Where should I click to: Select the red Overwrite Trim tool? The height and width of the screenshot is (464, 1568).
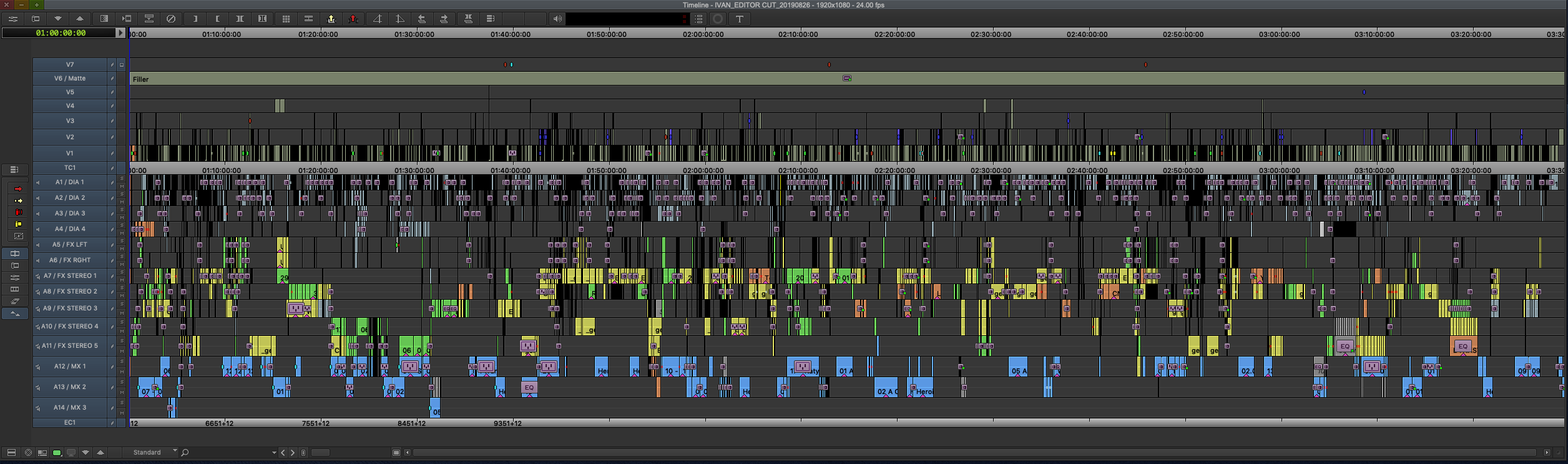(18, 212)
